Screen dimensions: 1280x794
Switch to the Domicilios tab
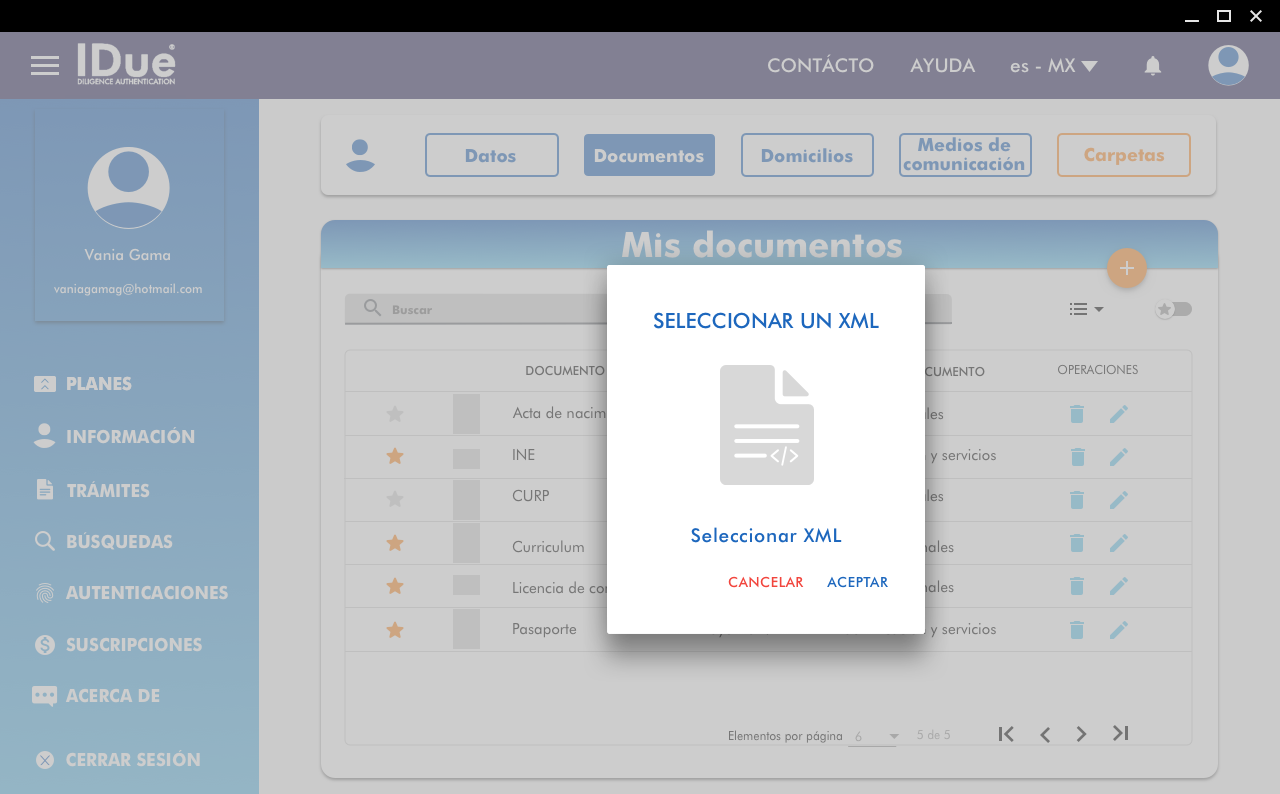(x=807, y=155)
